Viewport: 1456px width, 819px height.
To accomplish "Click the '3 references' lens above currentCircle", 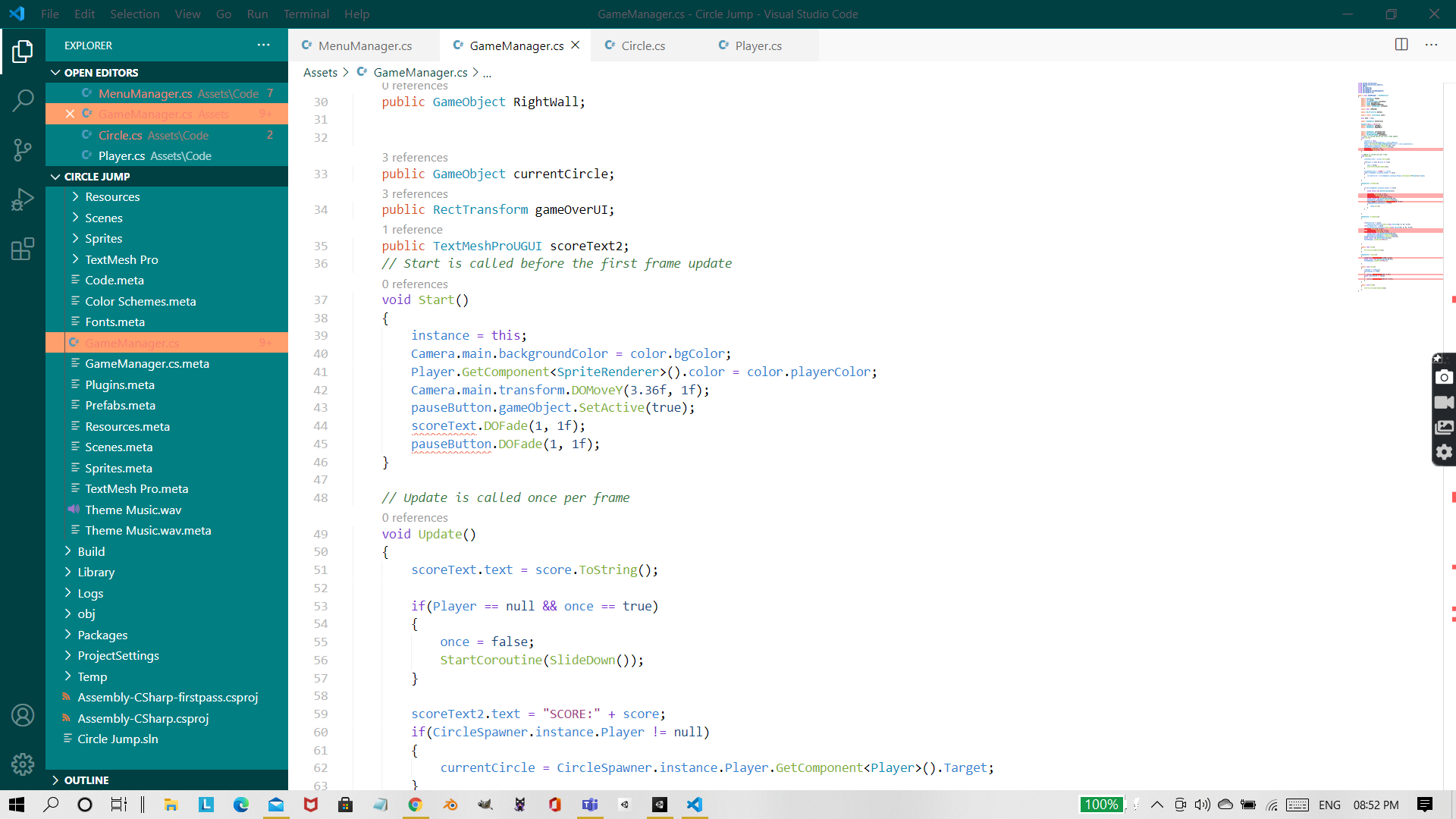I will (415, 157).
